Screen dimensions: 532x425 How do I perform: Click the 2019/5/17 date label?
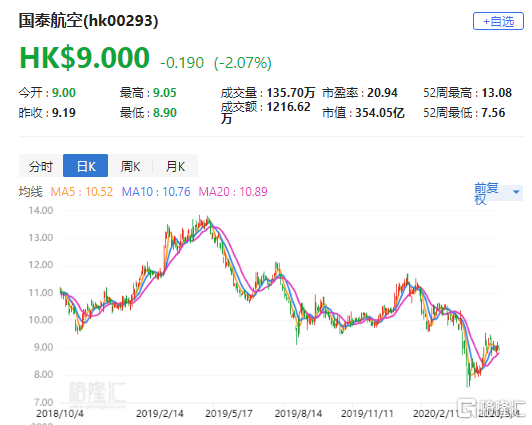(x=229, y=414)
